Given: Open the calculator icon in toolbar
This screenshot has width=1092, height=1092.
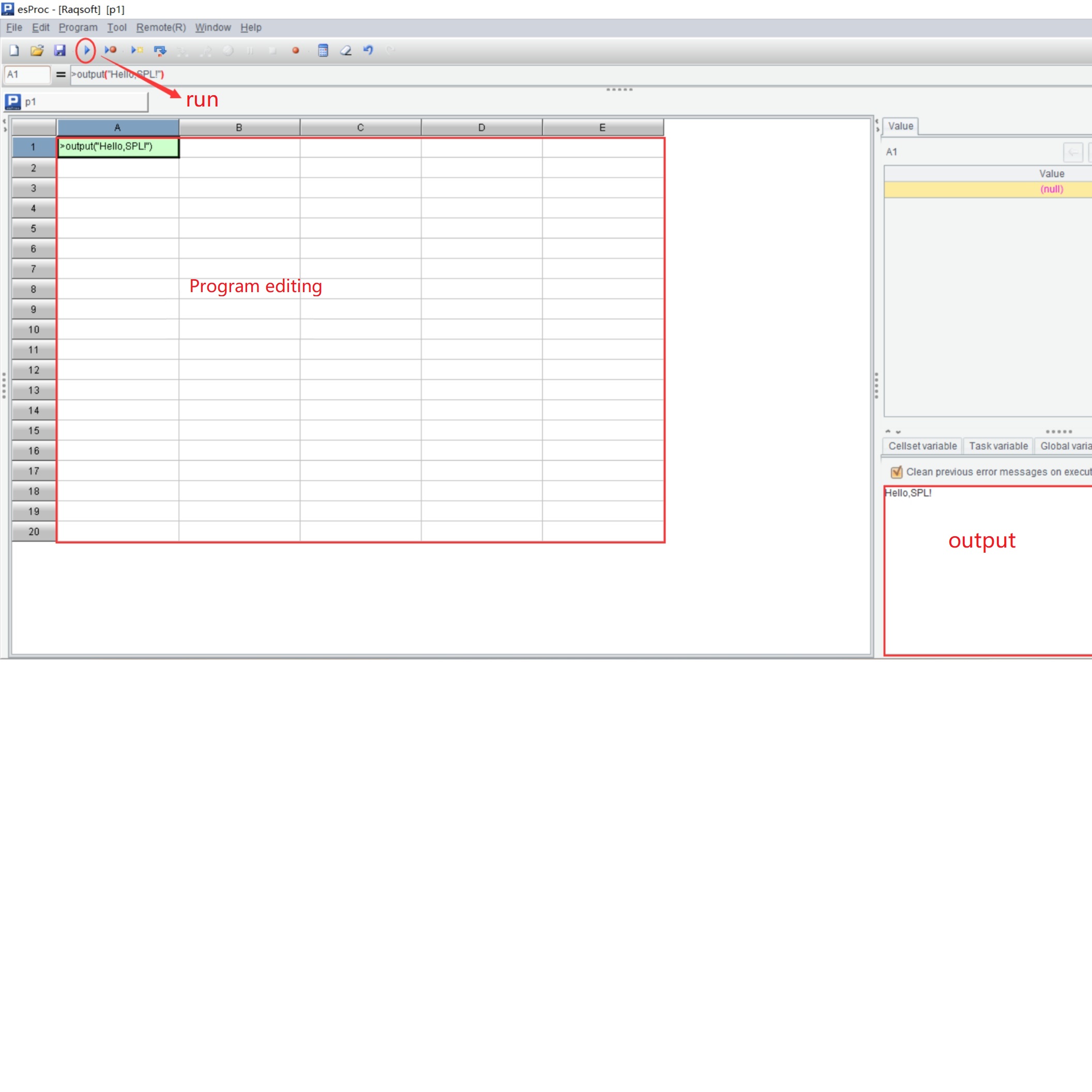Looking at the screenshot, I should (x=323, y=50).
